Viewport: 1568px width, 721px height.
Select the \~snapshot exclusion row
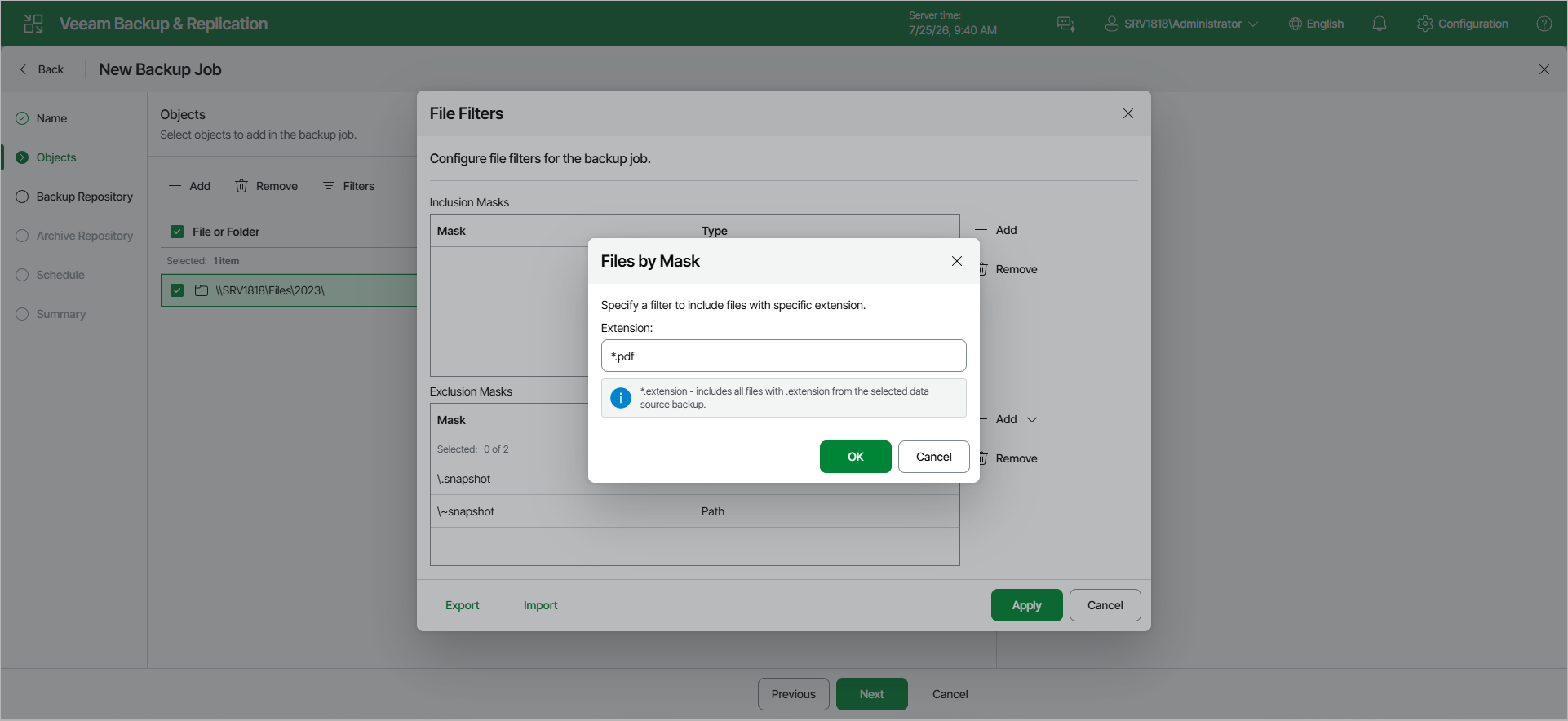click(x=695, y=511)
